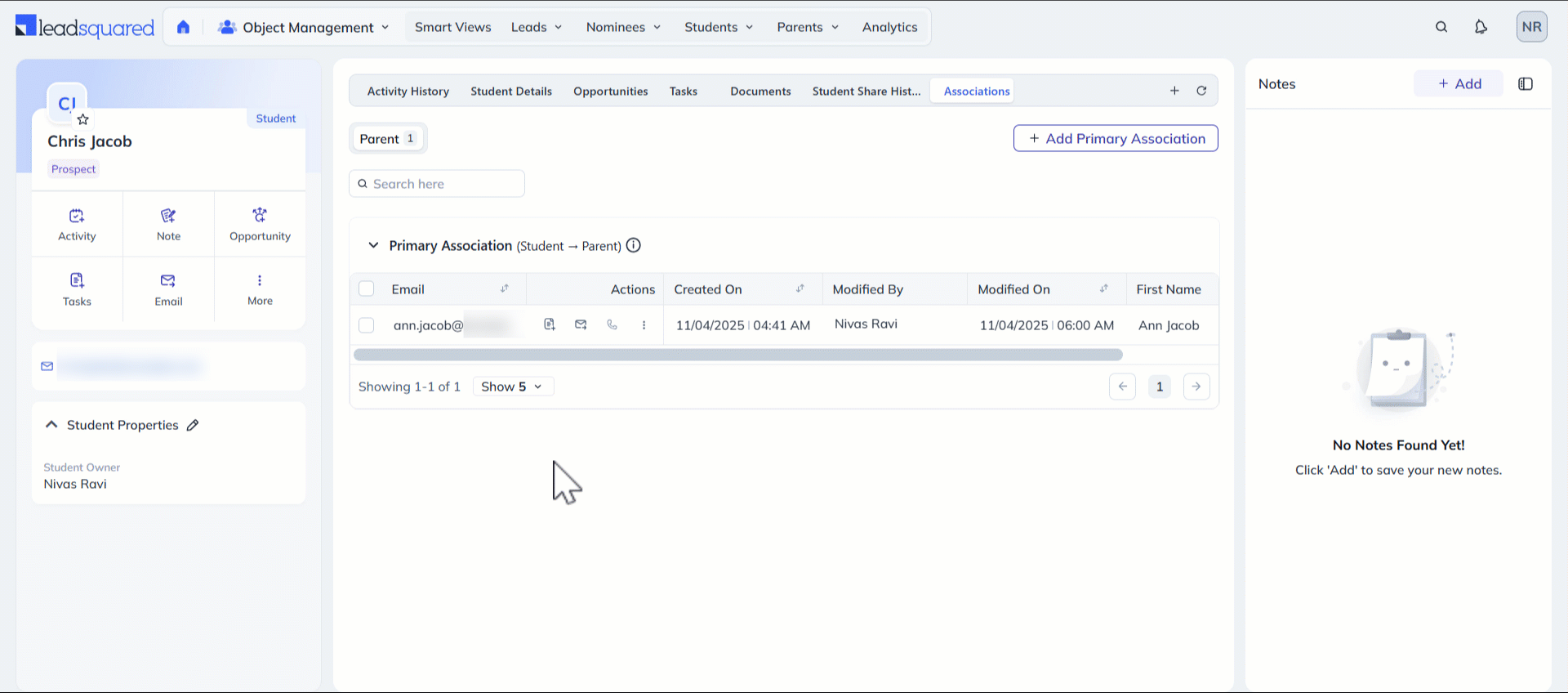Open the Show 5 page size dropdown
The width and height of the screenshot is (1568, 693).
[513, 387]
